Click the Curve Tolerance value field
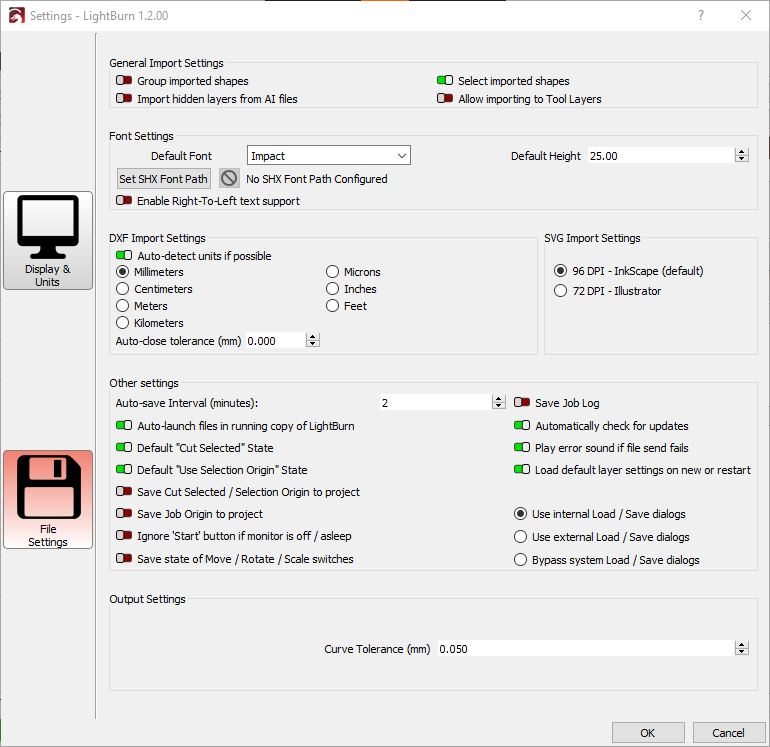This screenshot has width=770, height=747. coord(586,649)
